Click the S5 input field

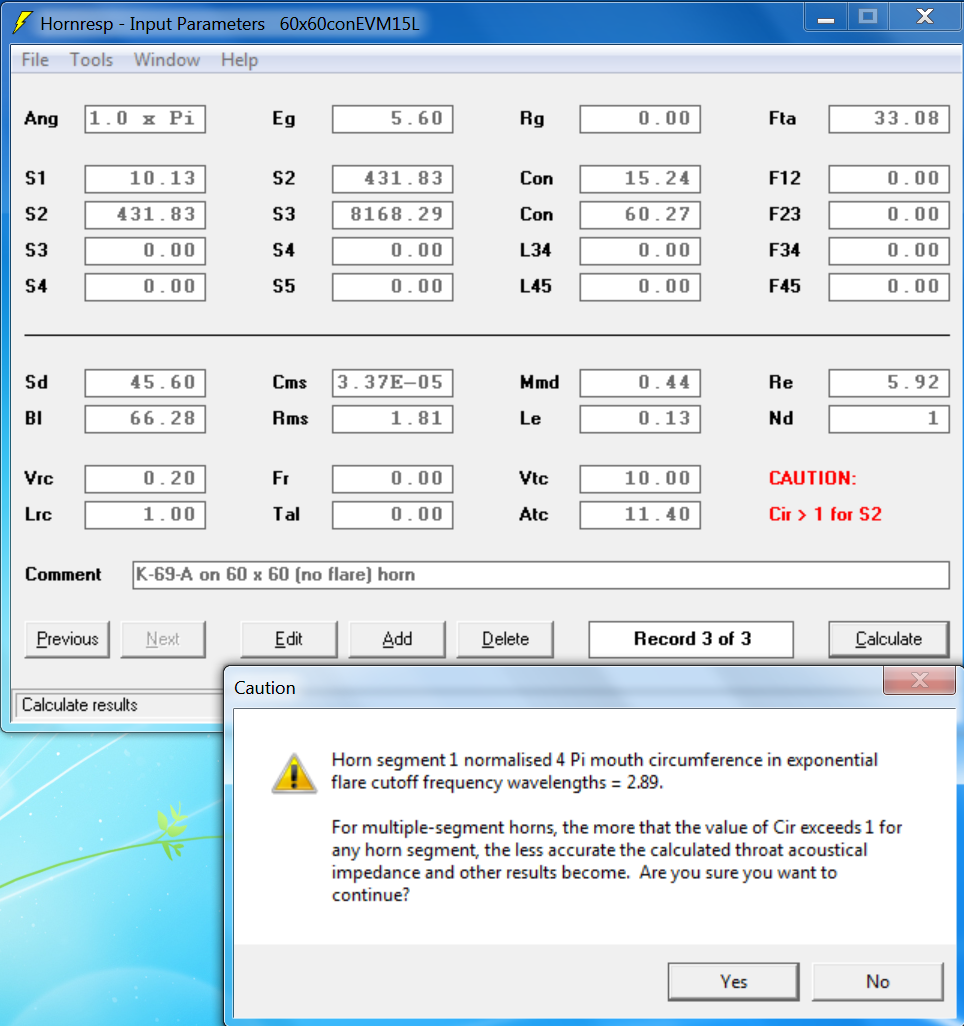(x=393, y=287)
